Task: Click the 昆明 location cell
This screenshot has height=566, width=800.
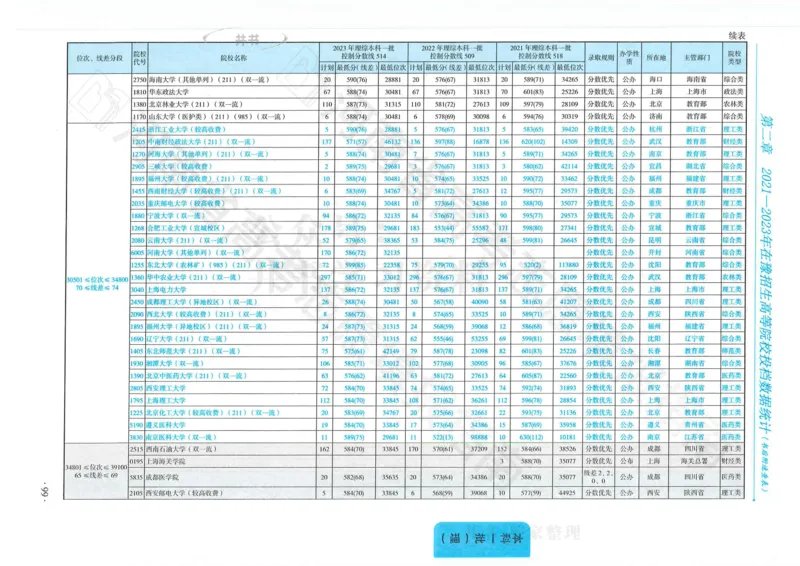Action: [x=655, y=240]
